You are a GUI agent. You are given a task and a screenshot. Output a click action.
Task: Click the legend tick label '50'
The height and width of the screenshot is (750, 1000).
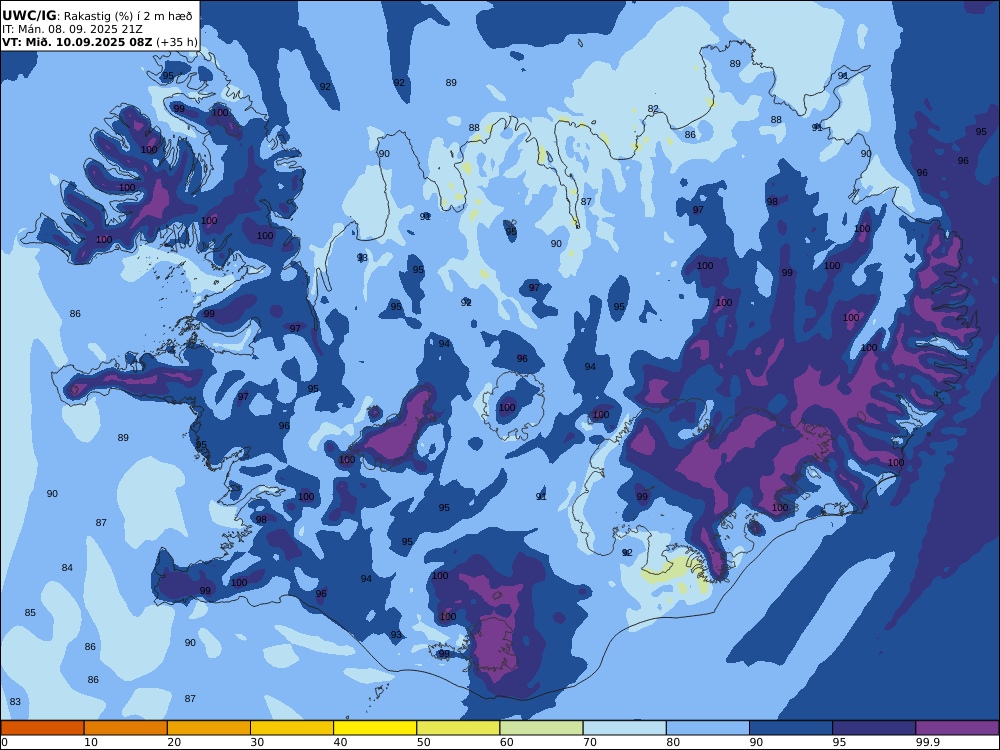point(423,742)
